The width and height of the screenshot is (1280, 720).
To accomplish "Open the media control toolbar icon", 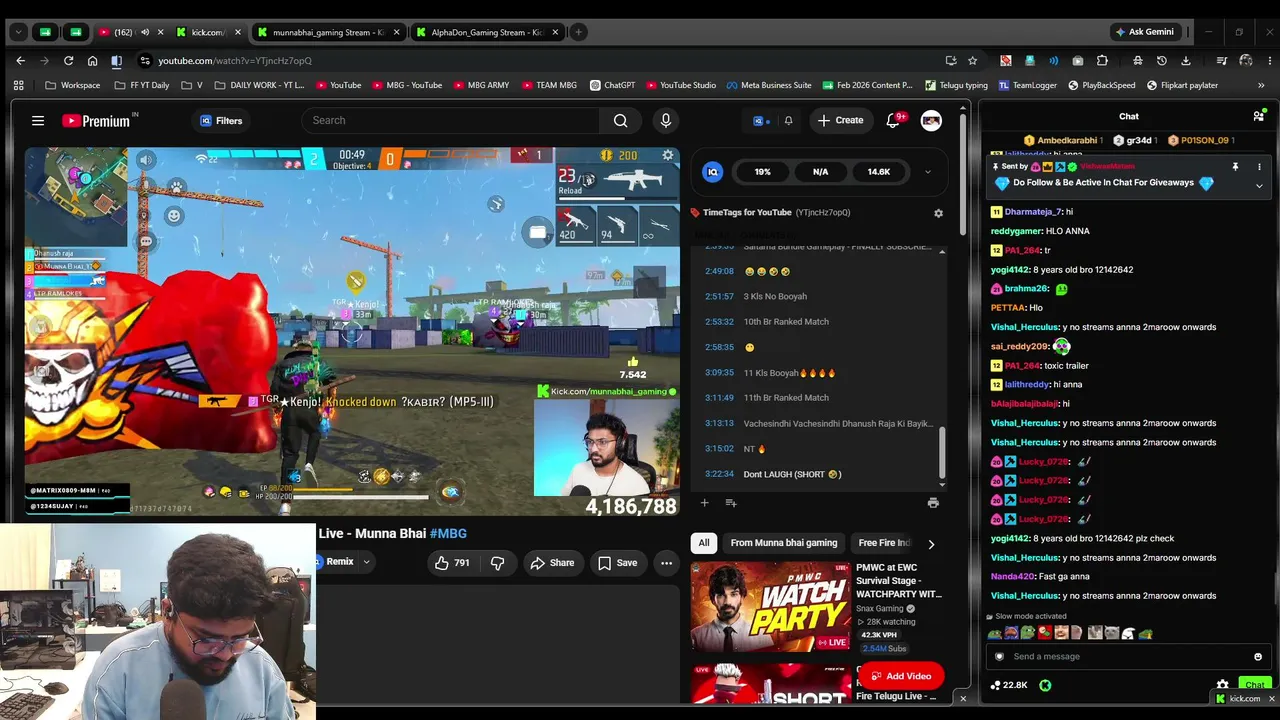I will (x=1221, y=61).
